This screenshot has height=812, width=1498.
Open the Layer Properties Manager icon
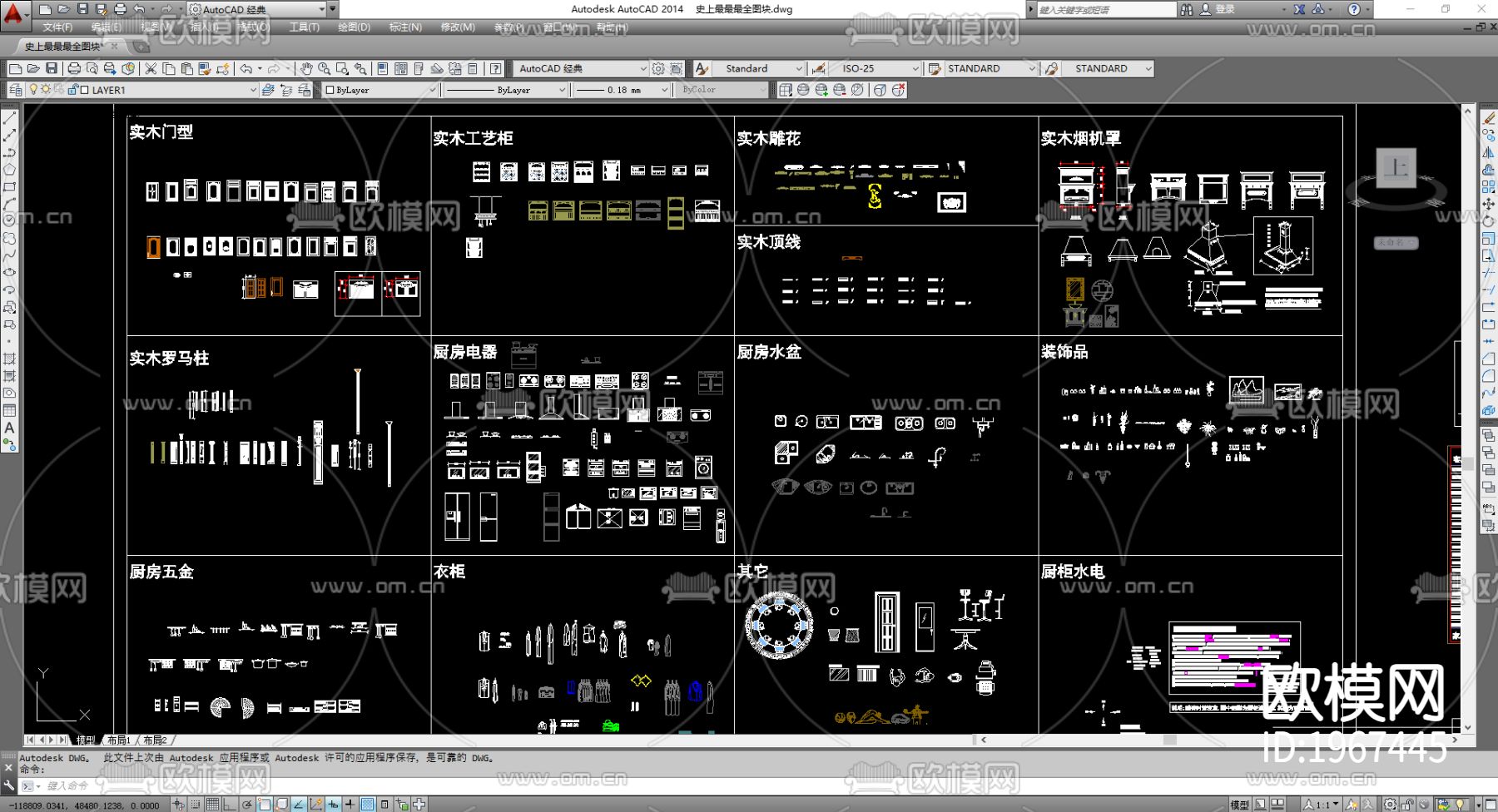click(x=16, y=90)
